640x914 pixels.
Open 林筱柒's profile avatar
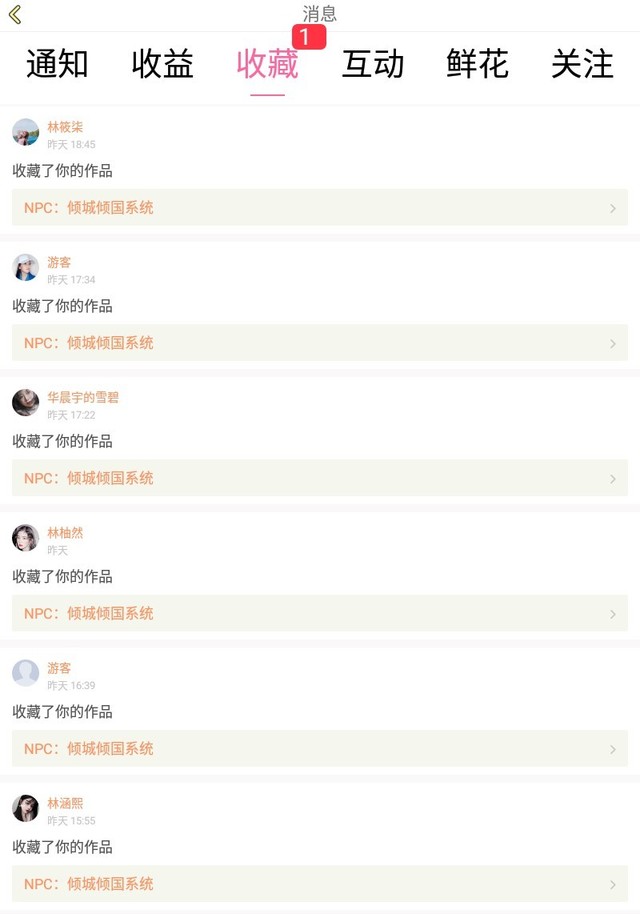point(26,132)
